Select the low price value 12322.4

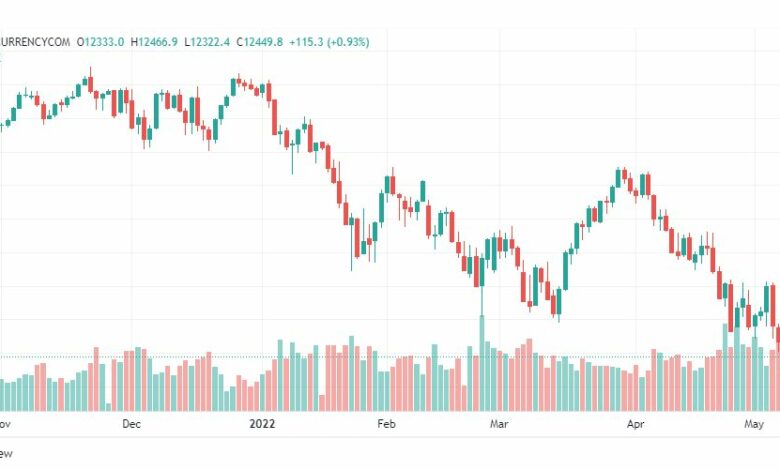click(x=210, y=42)
